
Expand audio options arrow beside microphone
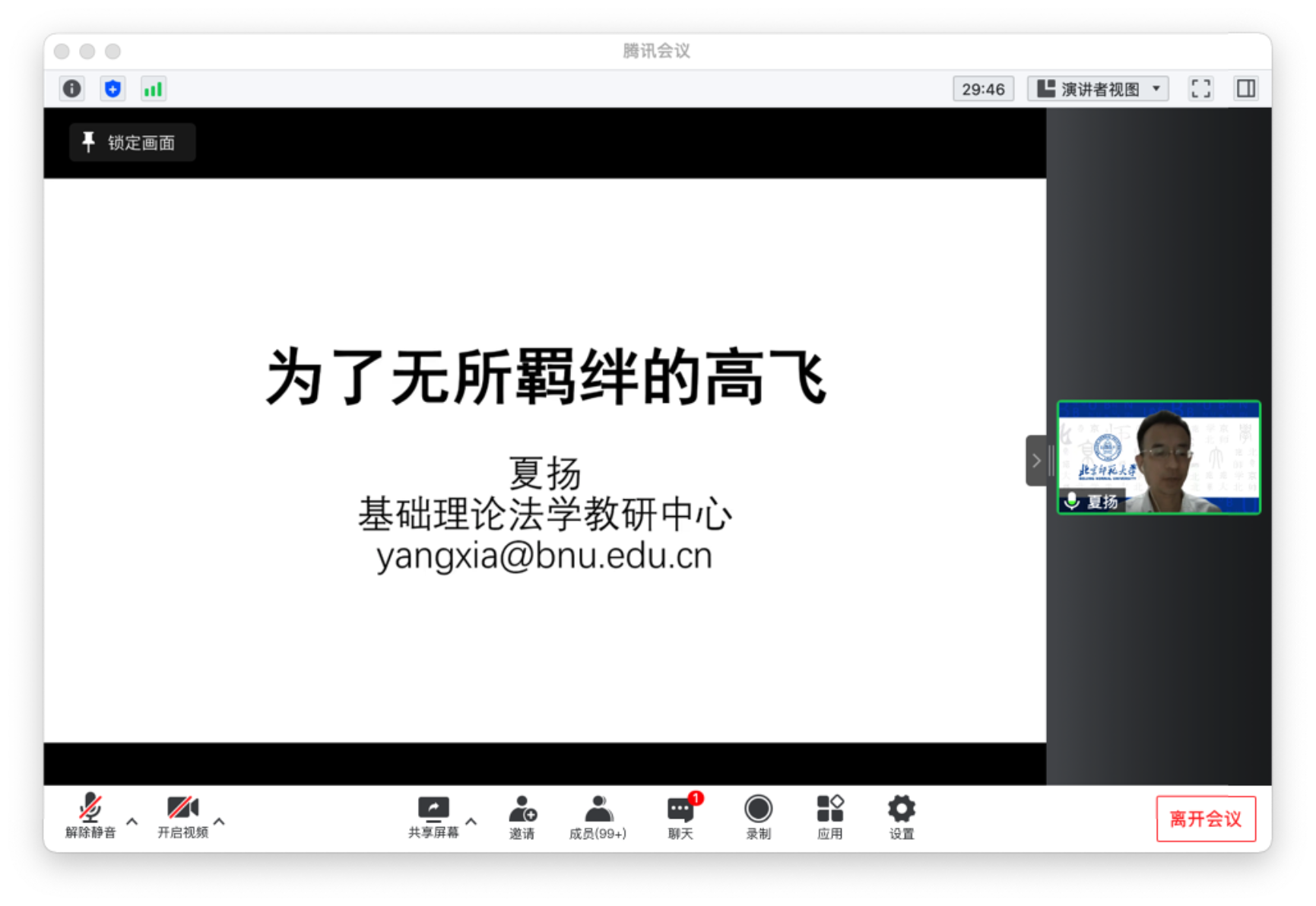[x=132, y=822]
